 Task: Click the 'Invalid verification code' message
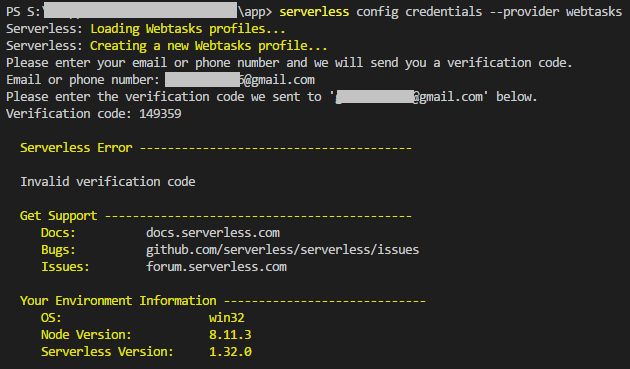pos(108,182)
